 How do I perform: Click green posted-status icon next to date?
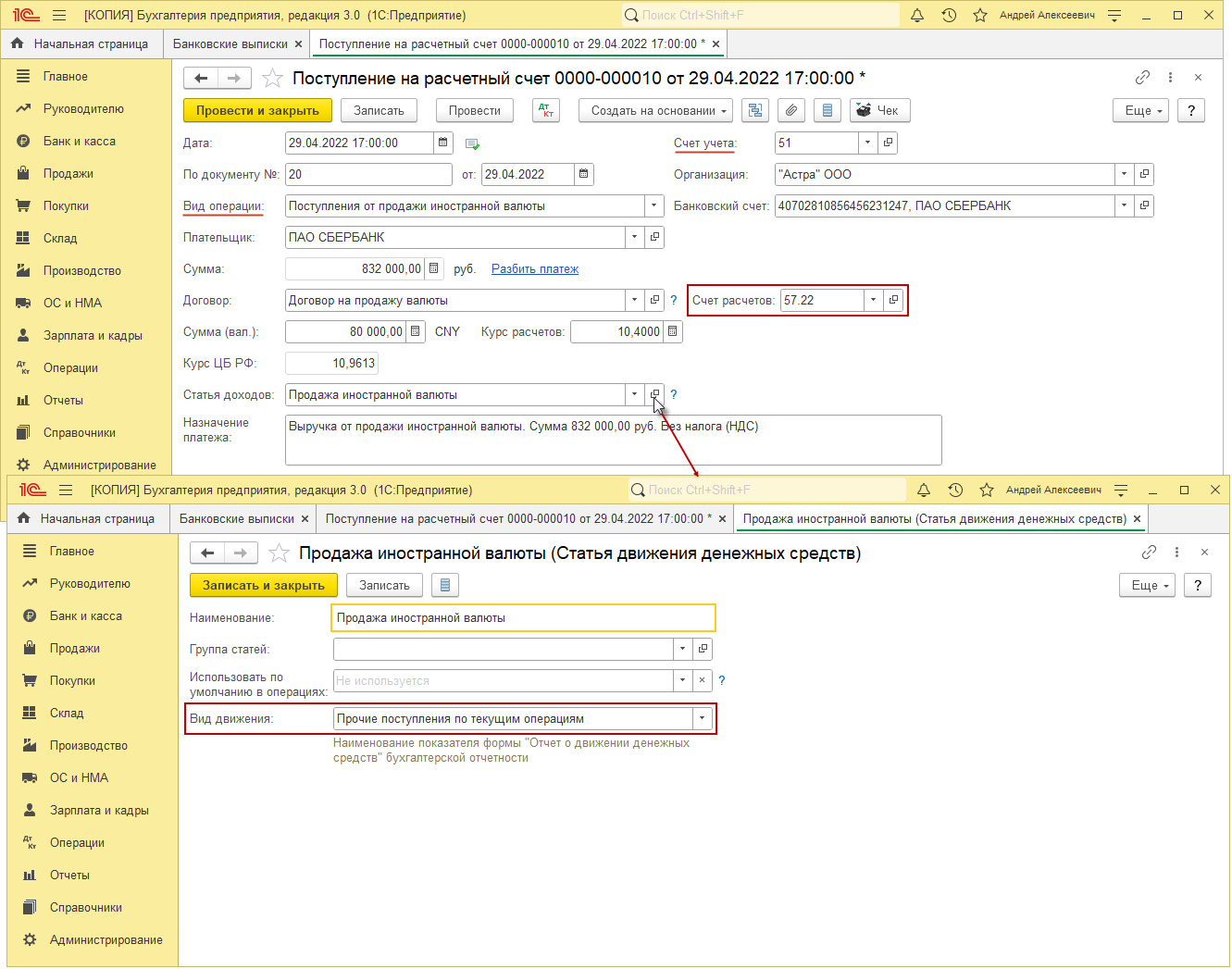[x=472, y=143]
